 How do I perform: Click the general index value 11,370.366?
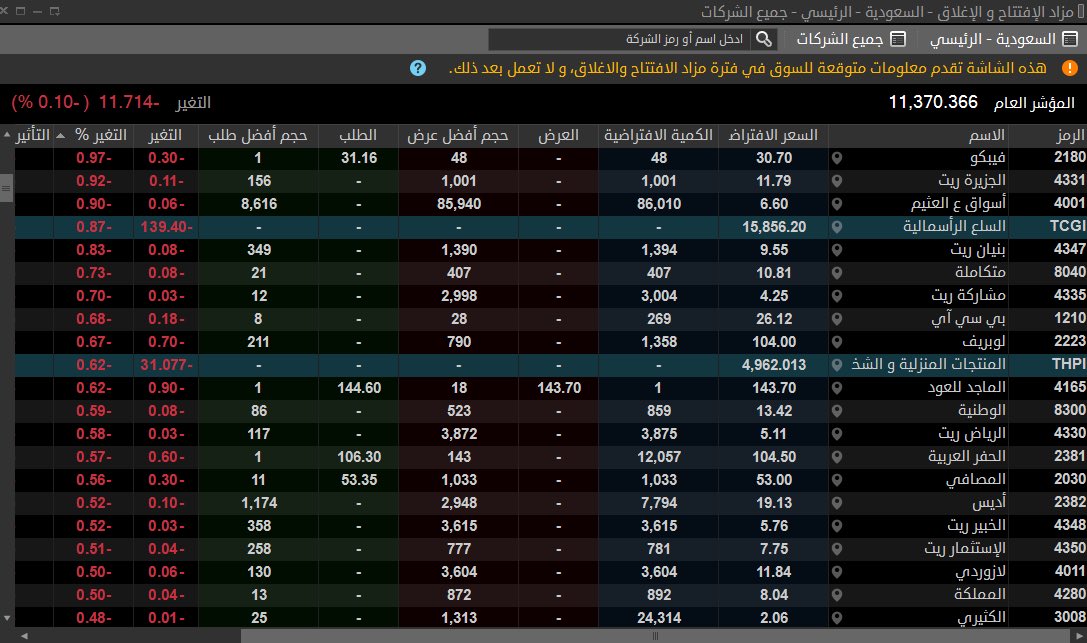(x=933, y=103)
